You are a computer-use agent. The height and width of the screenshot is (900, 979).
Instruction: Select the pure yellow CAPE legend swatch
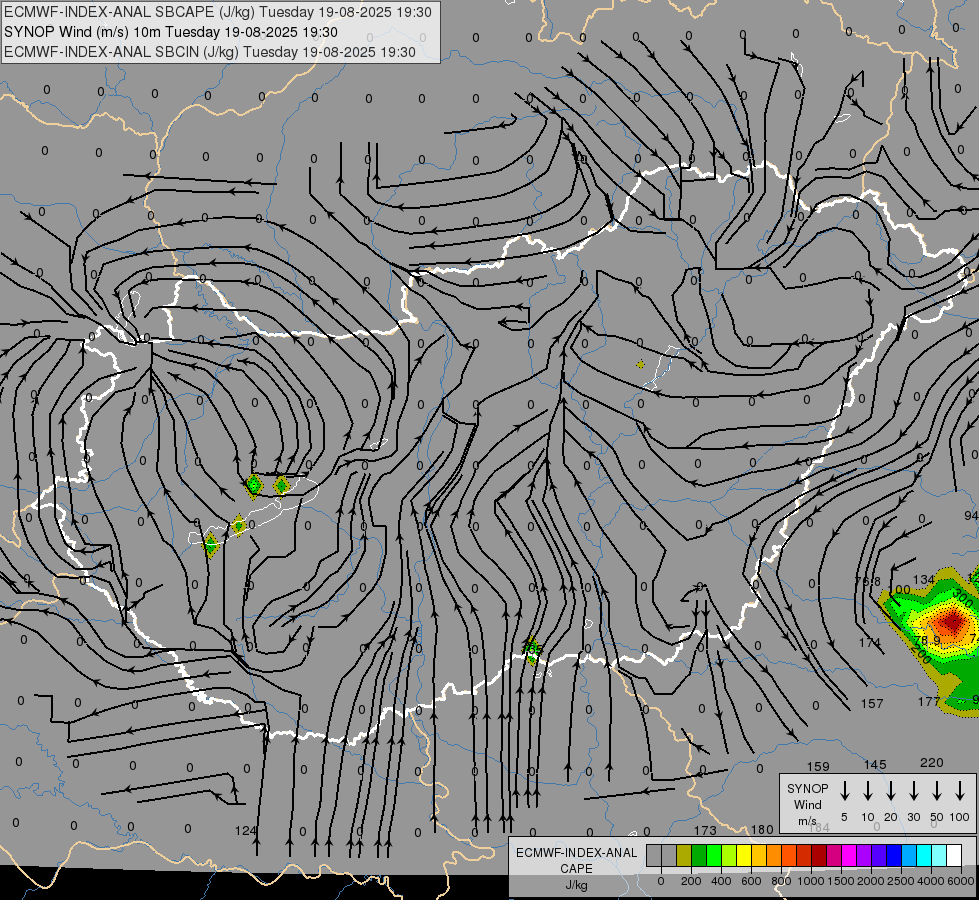point(744,855)
